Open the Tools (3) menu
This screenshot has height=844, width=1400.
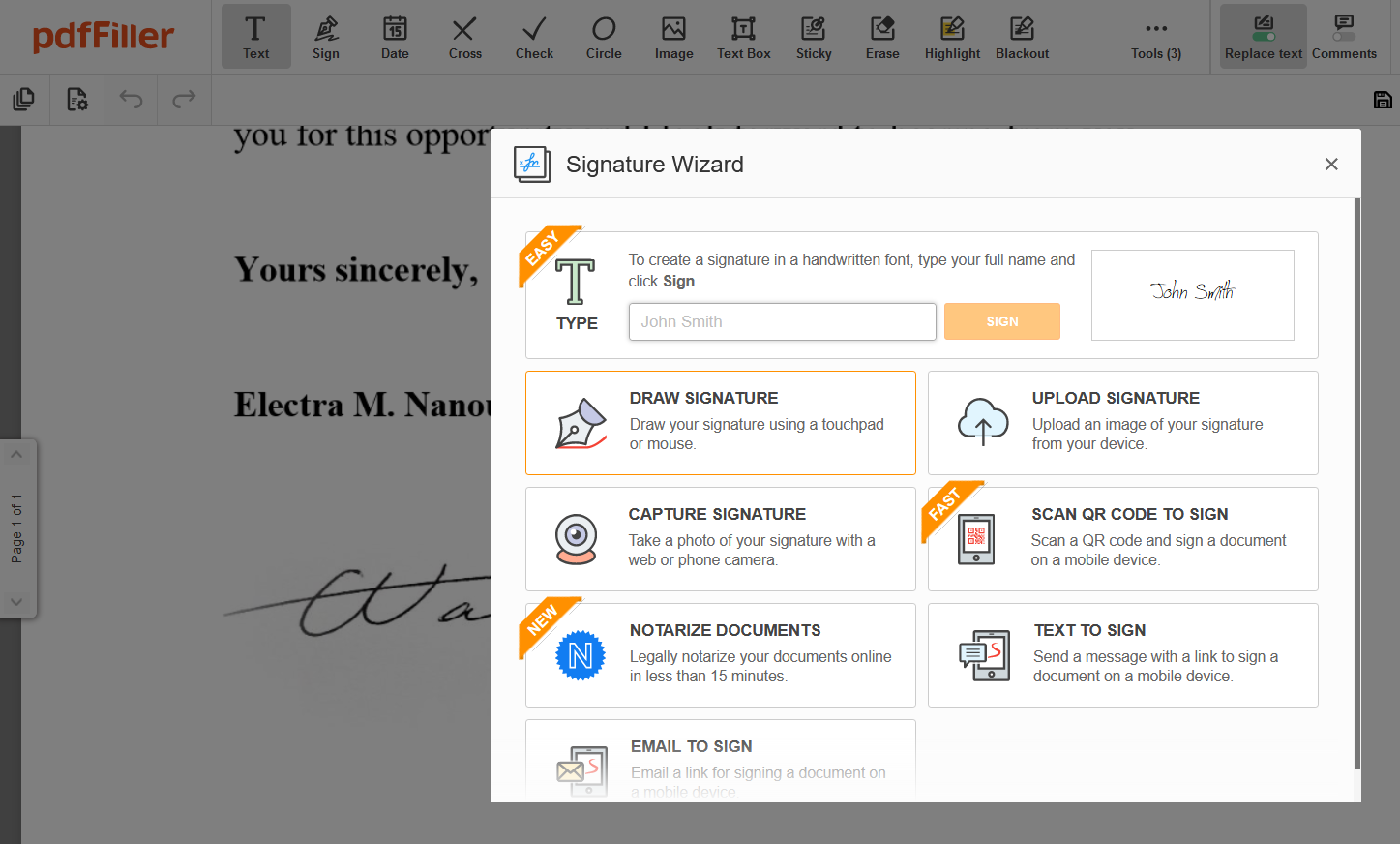pos(1155,36)
